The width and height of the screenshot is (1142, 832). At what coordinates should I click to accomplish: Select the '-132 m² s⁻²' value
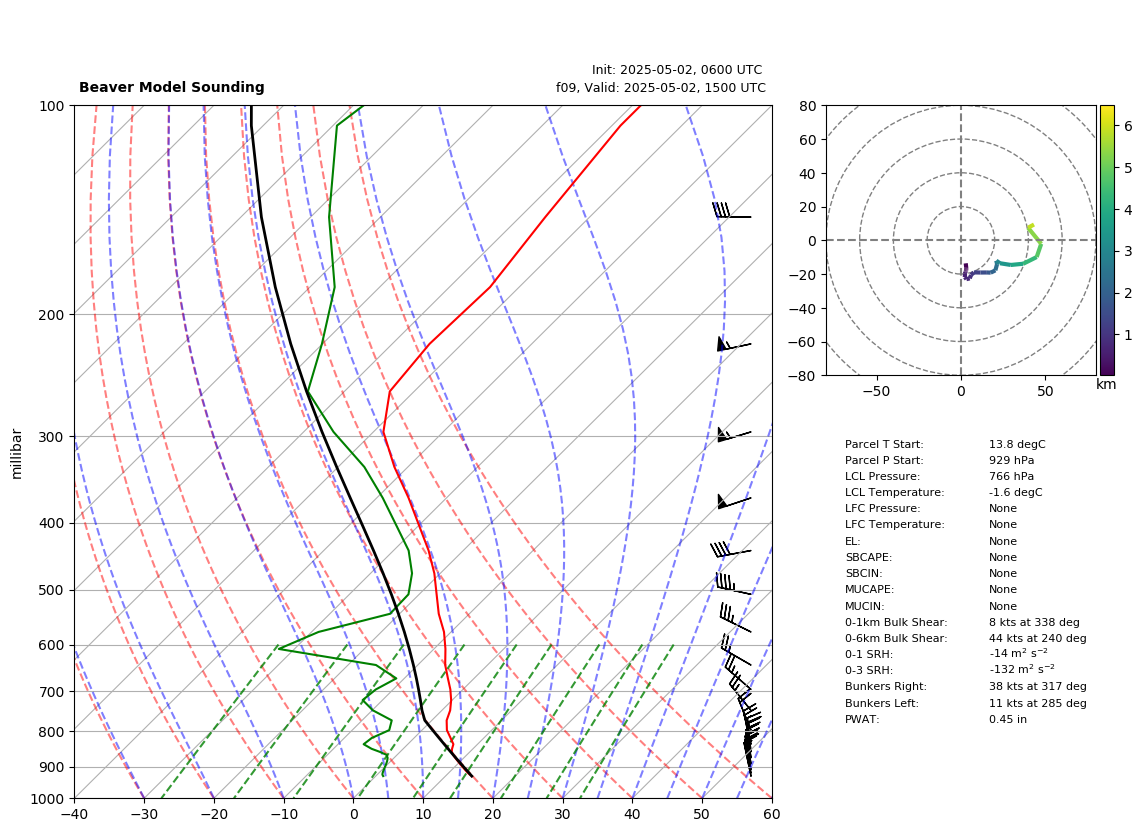1022,669
